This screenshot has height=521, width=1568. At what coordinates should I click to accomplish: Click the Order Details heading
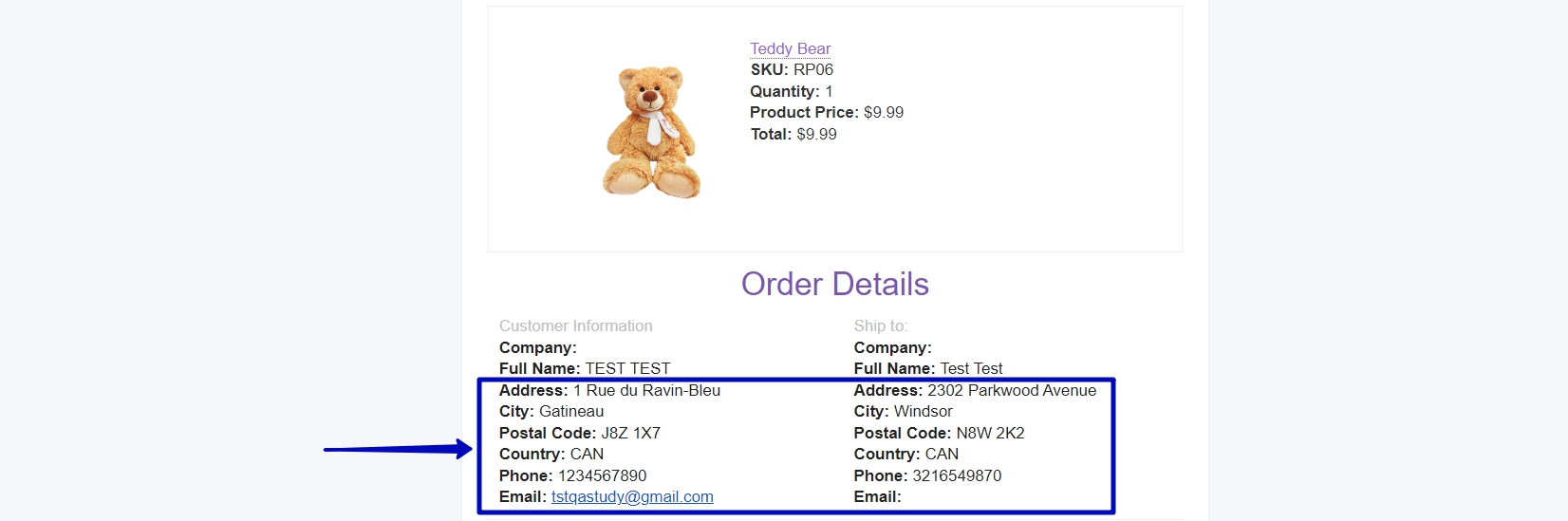pos(835,284)
